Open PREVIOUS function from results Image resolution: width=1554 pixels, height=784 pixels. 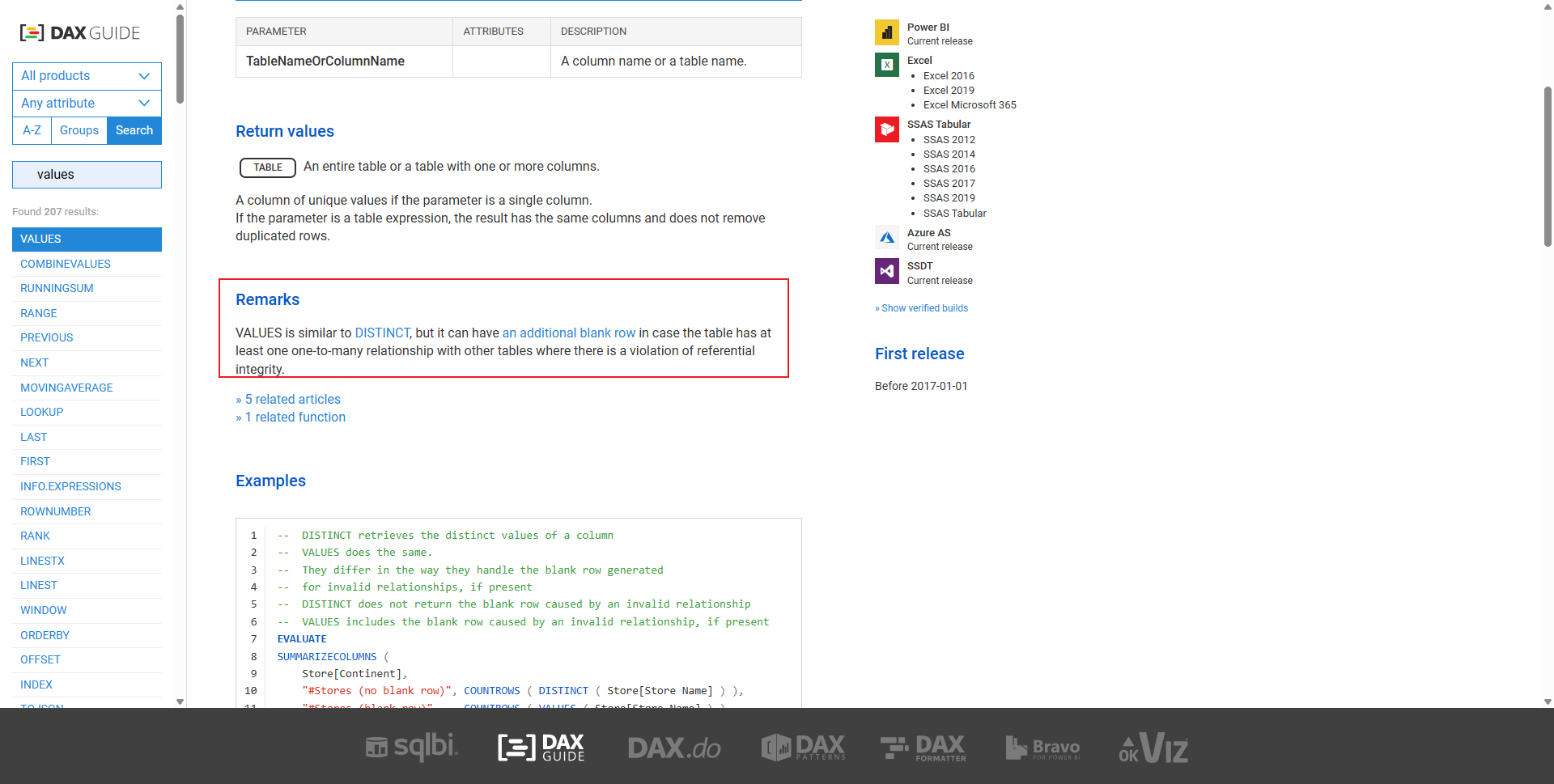(87, 338)
